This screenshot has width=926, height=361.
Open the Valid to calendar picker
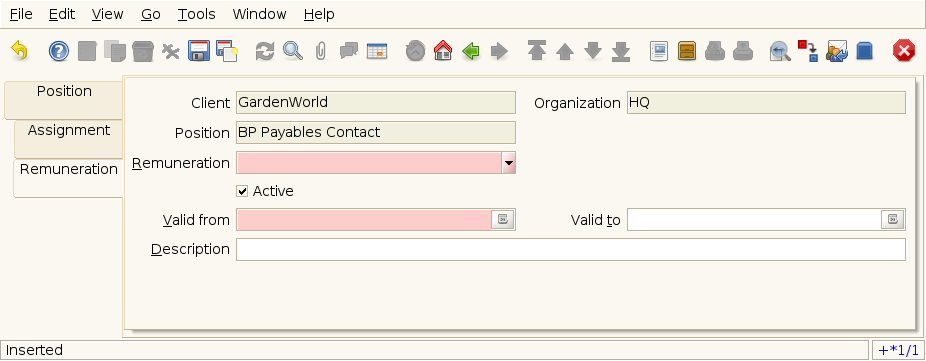[x=893, y=219]
